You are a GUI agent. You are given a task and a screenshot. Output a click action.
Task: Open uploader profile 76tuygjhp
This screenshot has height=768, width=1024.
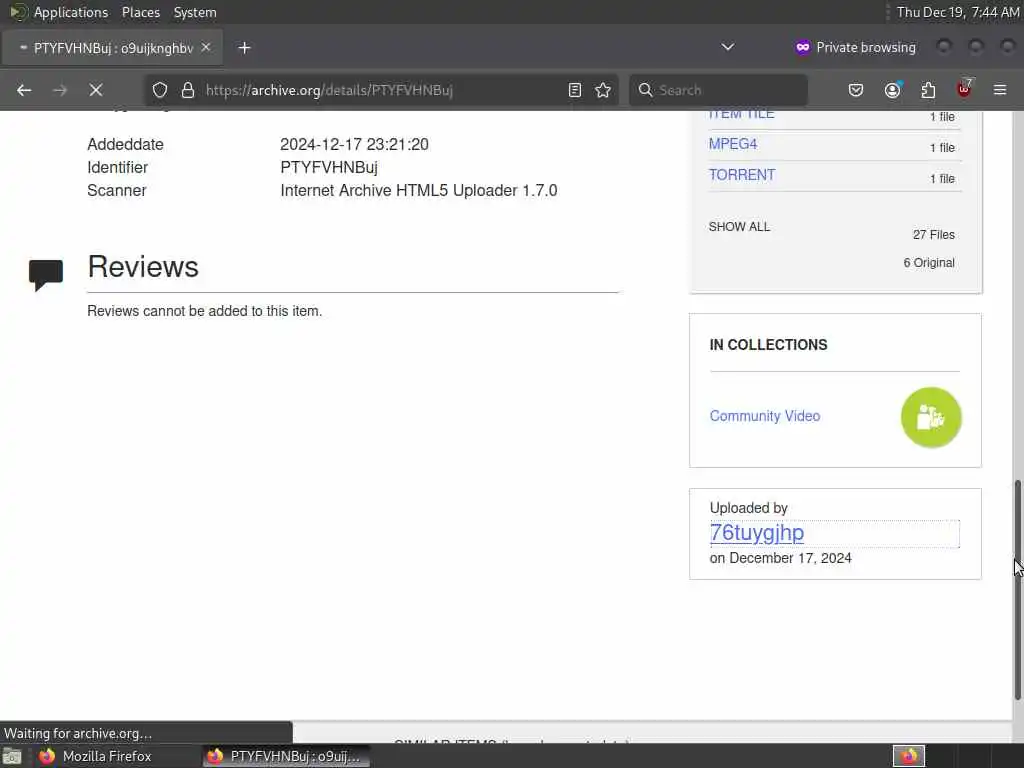[x=757, y=533]
